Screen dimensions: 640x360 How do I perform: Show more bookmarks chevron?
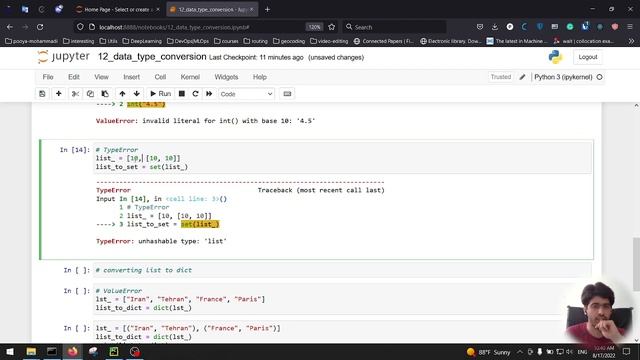click(x=631, y=41)
